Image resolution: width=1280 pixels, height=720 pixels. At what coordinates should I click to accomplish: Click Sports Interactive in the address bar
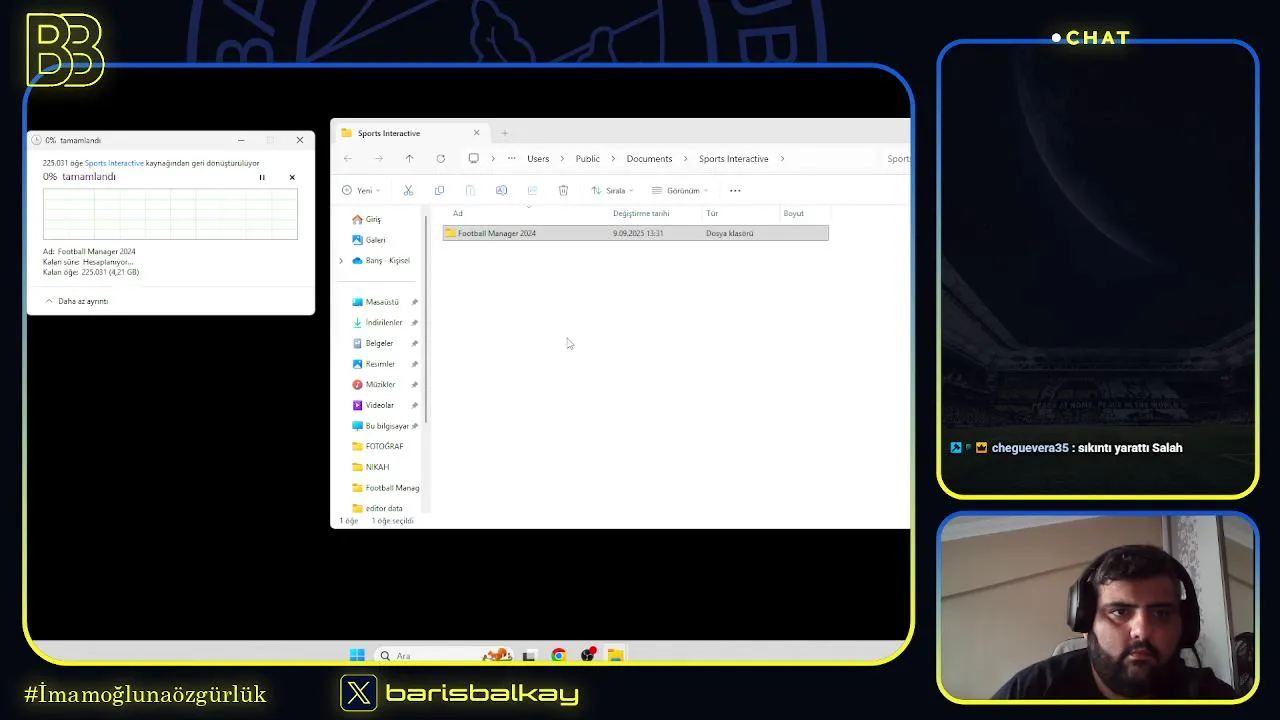click(x=733, y=159)
